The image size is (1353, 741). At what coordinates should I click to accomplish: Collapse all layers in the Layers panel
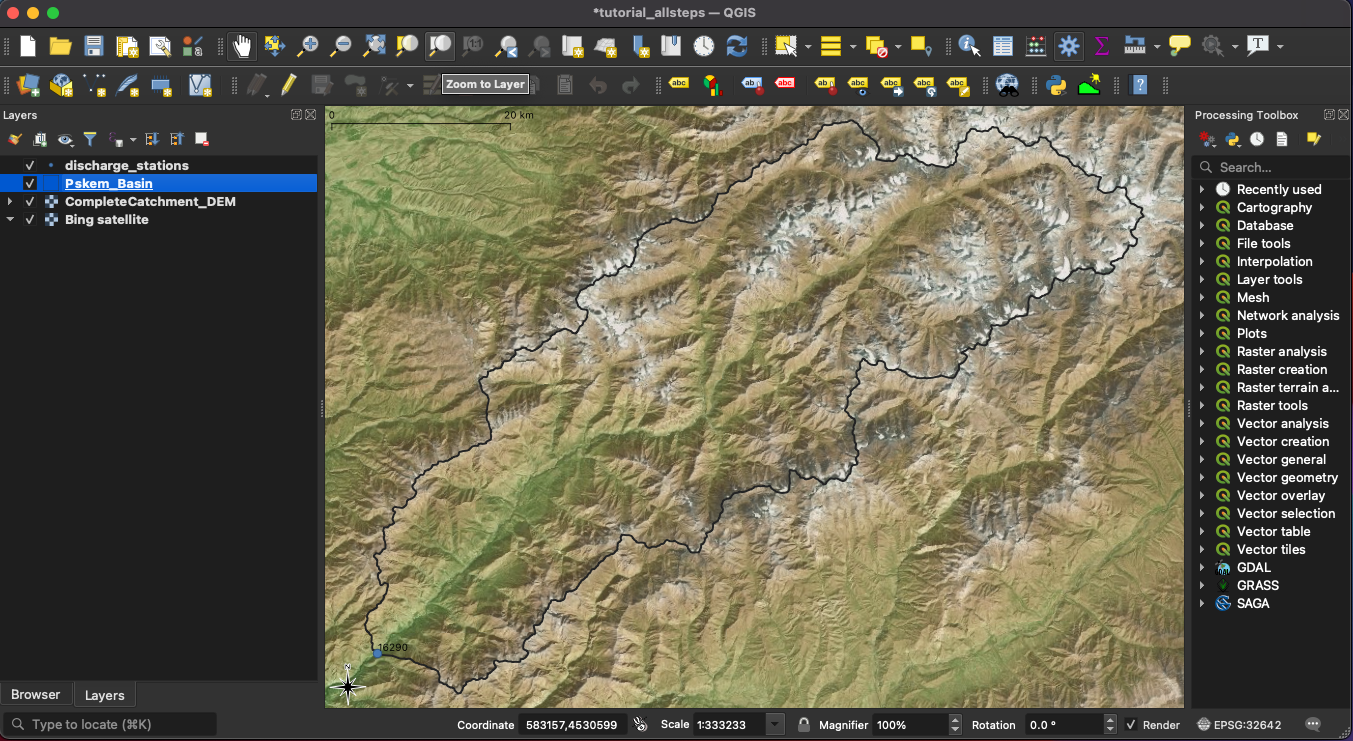[x=177, y=139]
